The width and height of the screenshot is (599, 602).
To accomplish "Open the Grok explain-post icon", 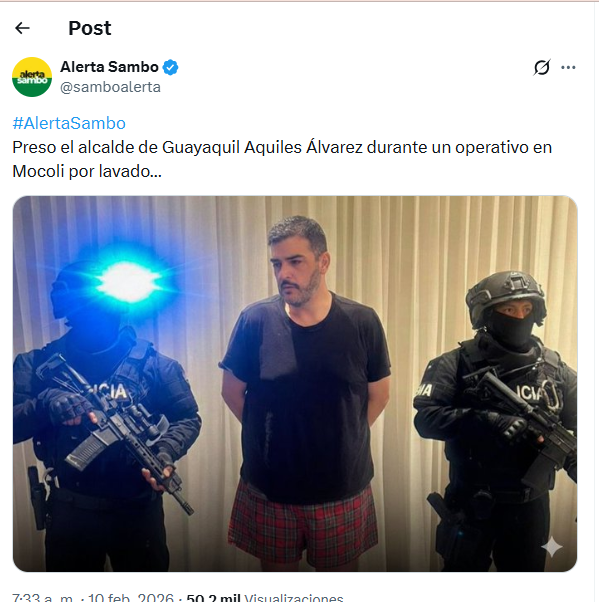I will [542, 68].
